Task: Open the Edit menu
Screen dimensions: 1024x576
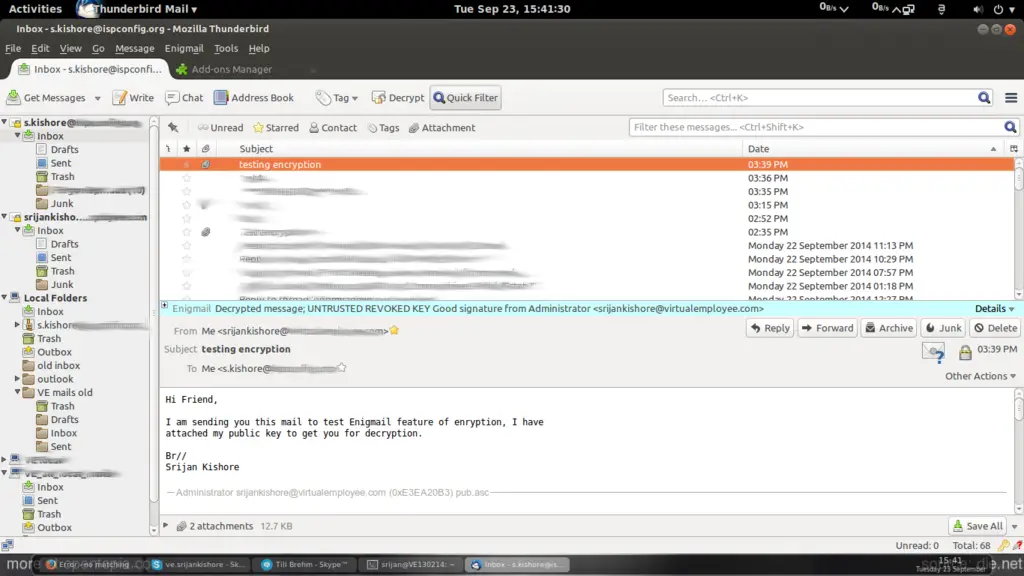Action: [x=40, y=48]
